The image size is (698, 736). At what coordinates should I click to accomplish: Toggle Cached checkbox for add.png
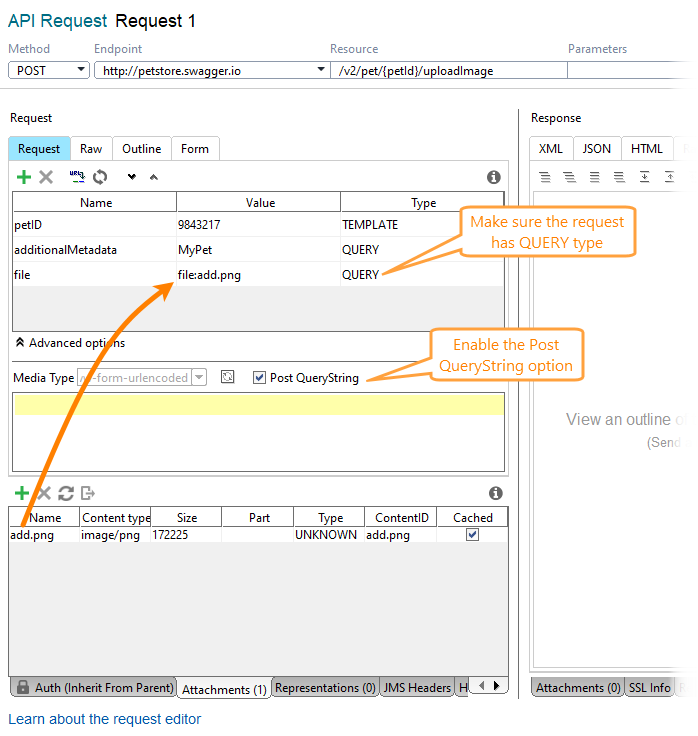point(472,535)
